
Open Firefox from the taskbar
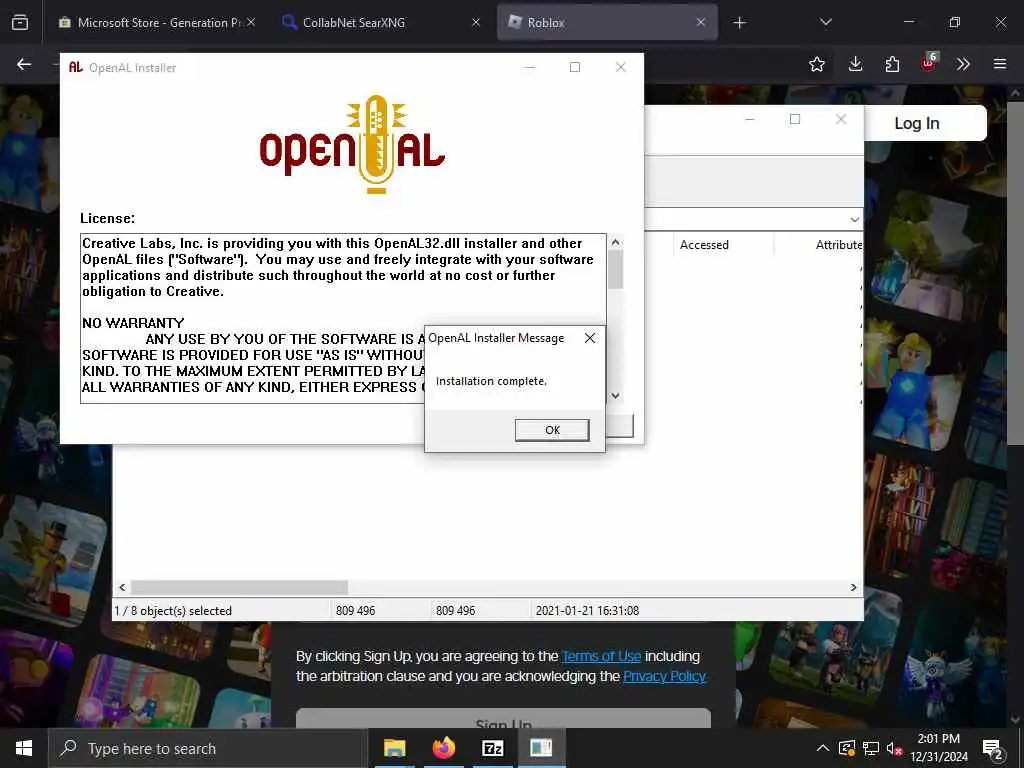coord(443,748)
